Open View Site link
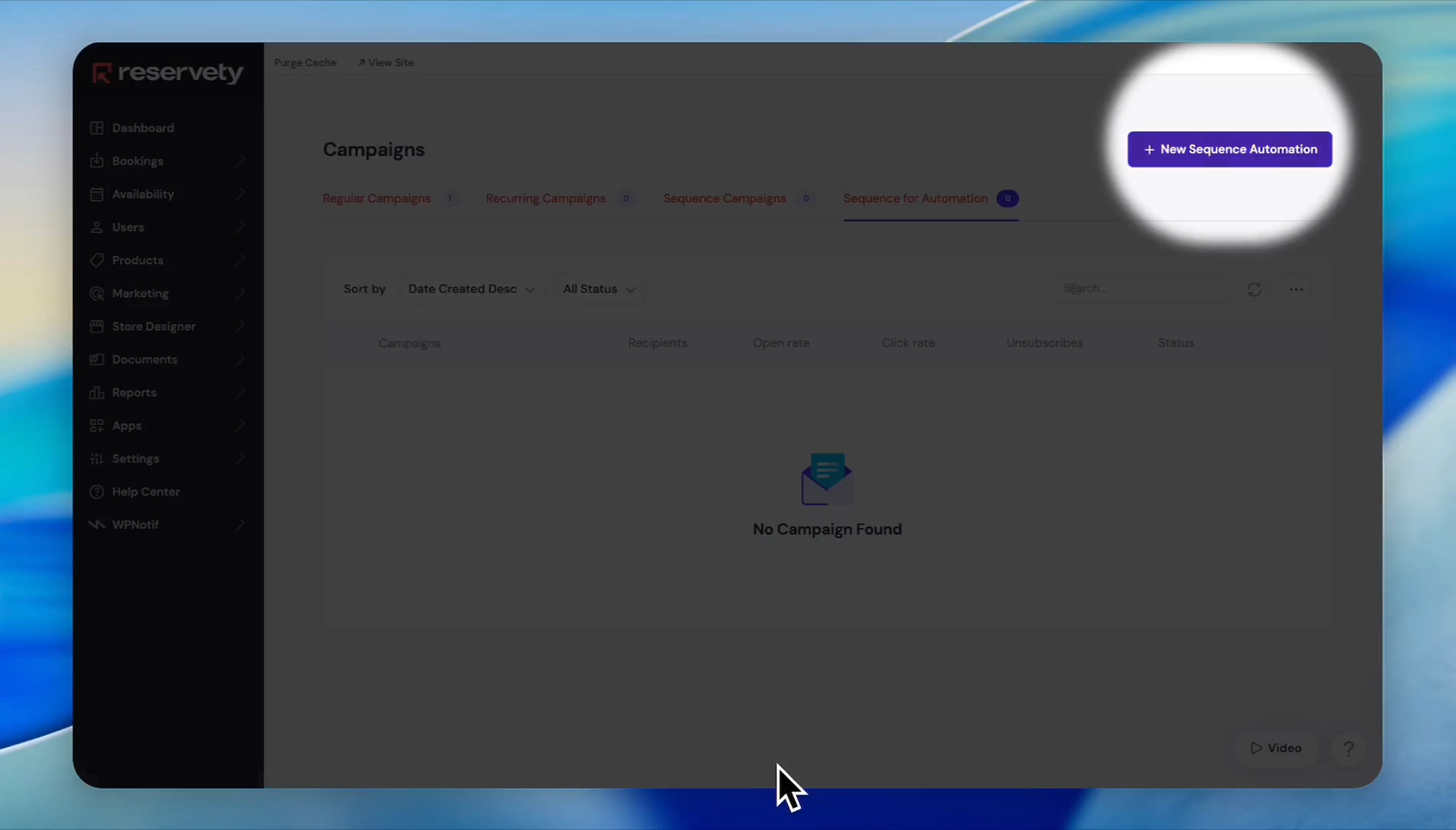This screenshot has height=830, width=1456. tap(386, 62)
